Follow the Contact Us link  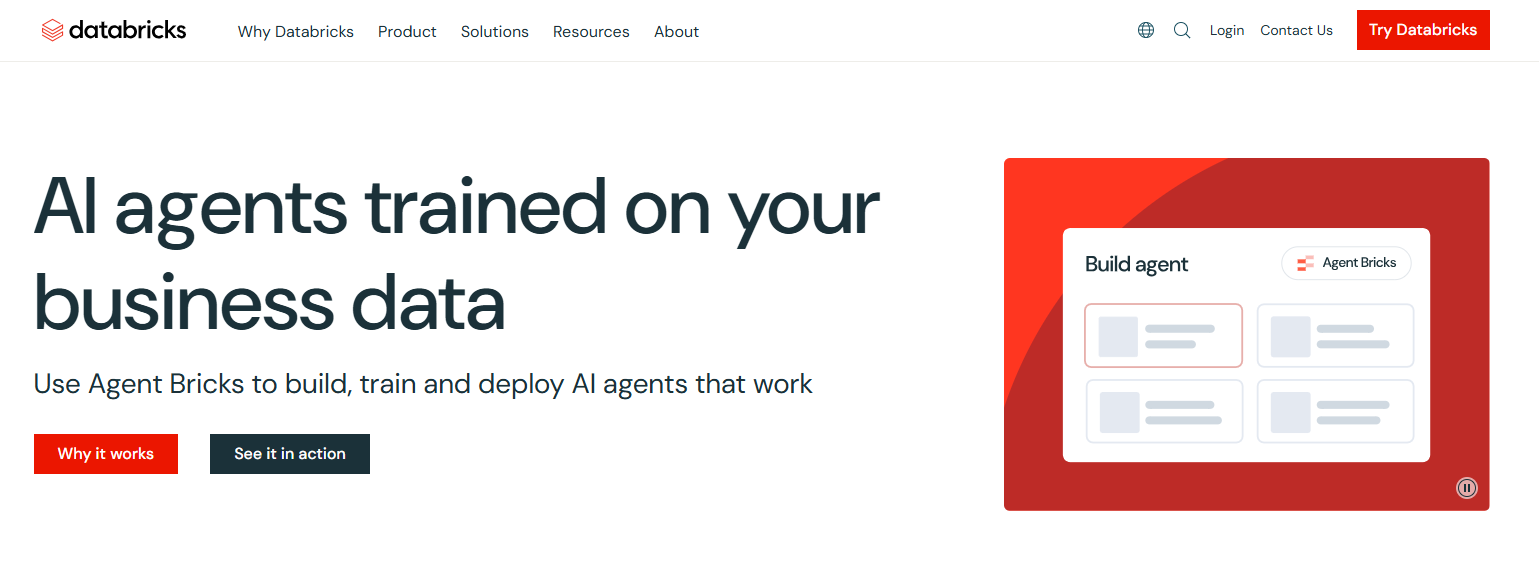click(x=1296, y=30)
